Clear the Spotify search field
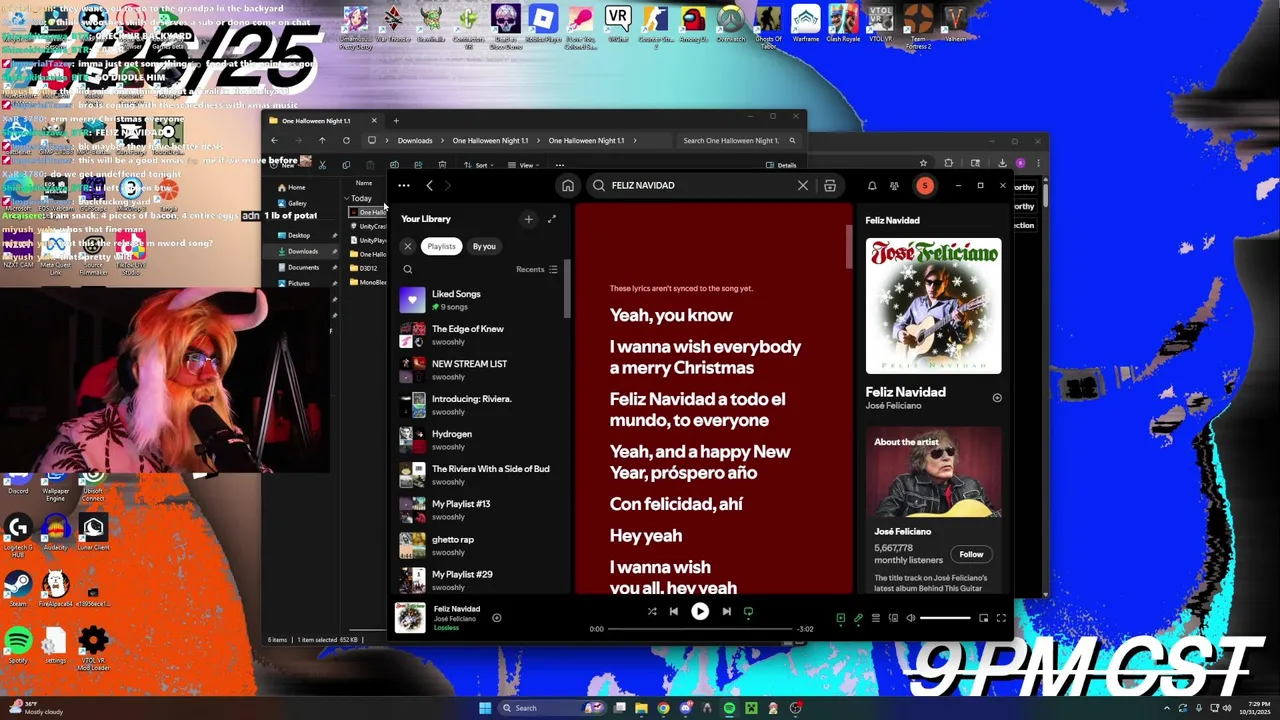The height and width of the screenshot is (720, 1280). pos(802,186)
